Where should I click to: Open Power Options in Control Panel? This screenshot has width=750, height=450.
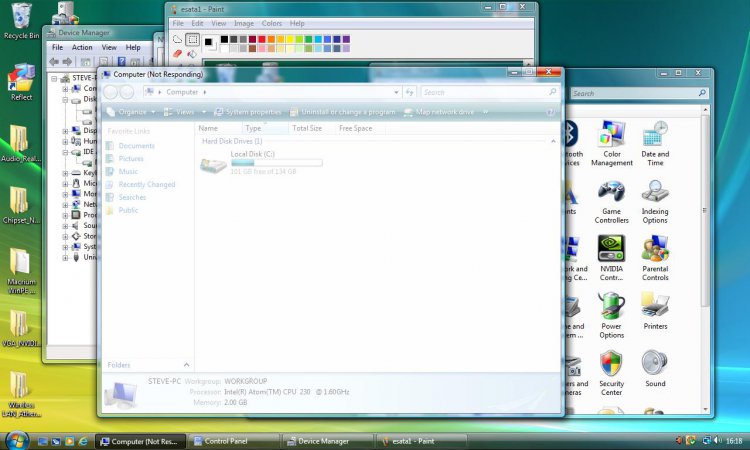click(x=611, y=316)
